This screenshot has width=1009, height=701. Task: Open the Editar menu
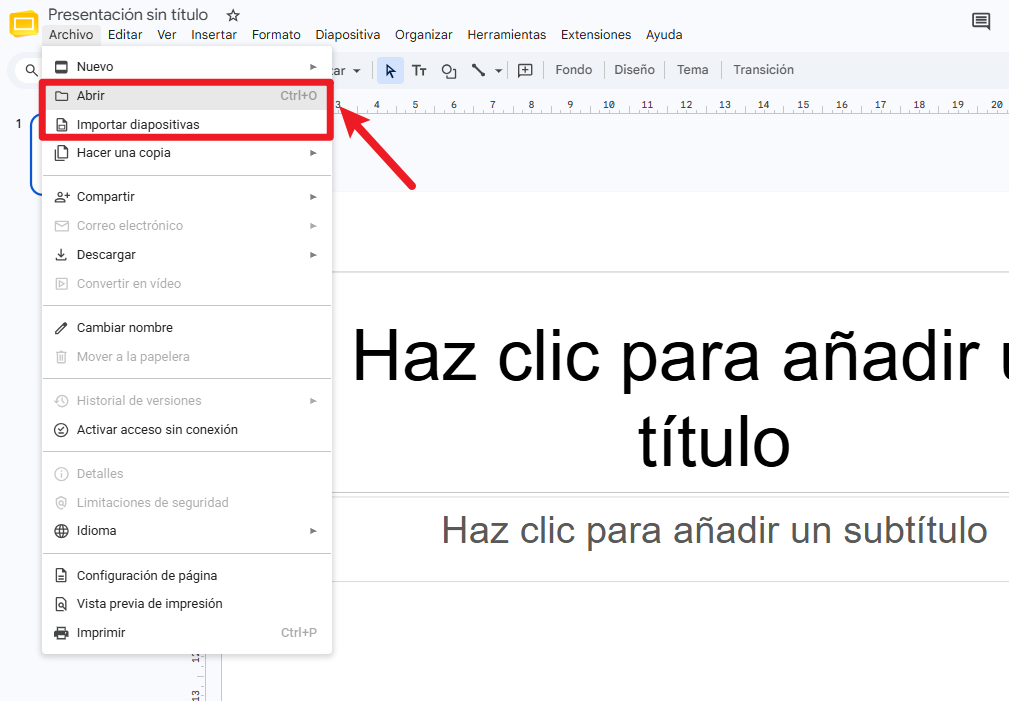tap(125, 35)
